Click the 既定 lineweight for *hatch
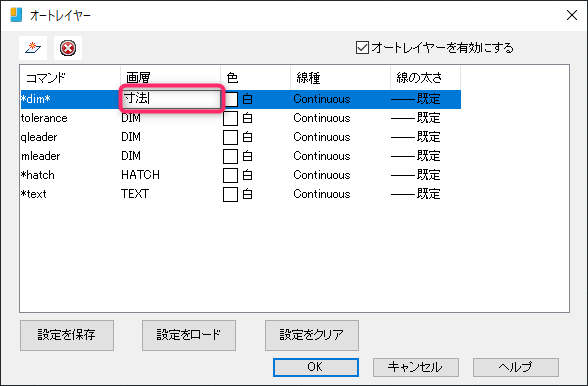 416,175
